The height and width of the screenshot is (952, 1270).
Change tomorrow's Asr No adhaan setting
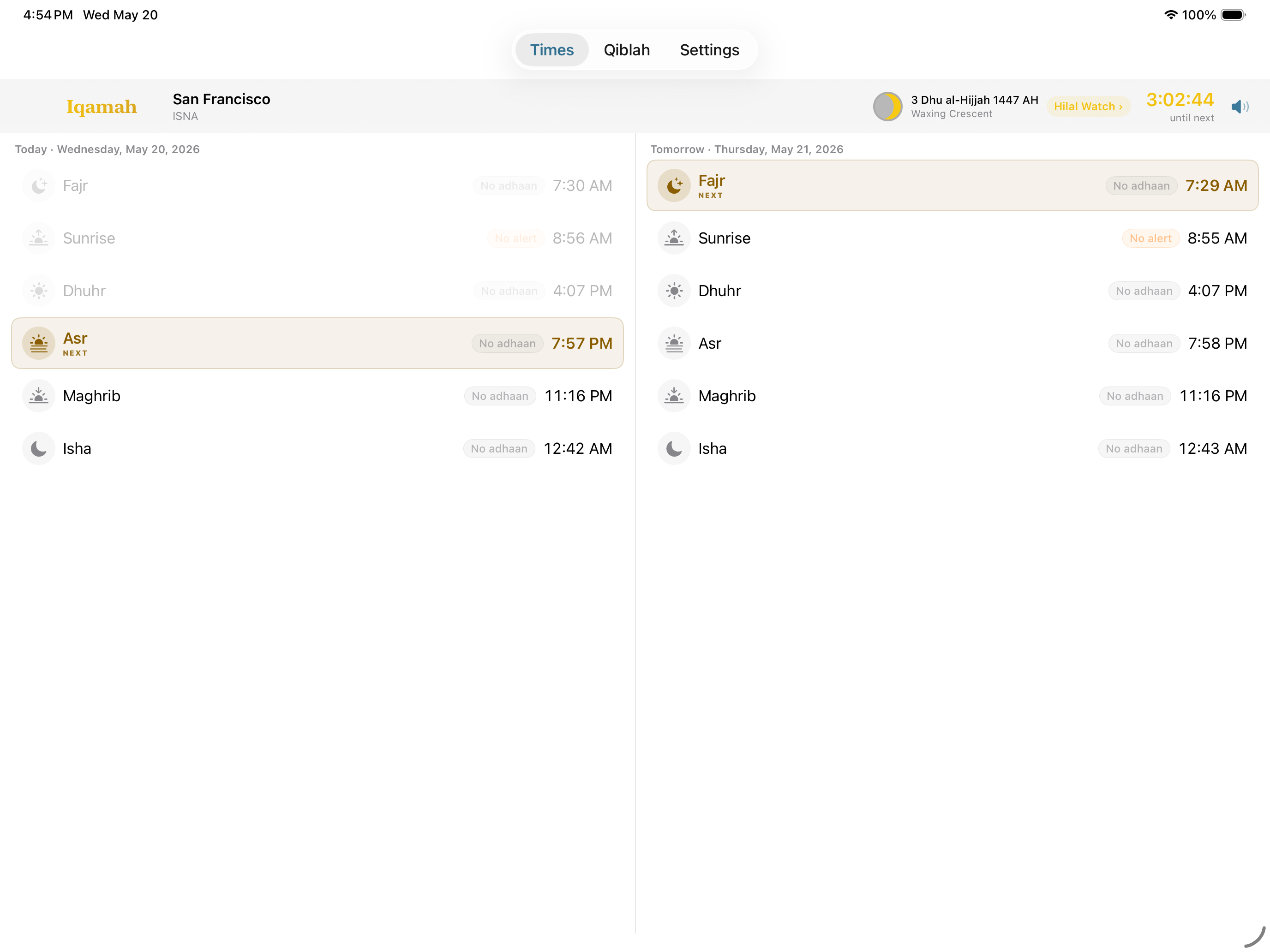[1144, 343]
